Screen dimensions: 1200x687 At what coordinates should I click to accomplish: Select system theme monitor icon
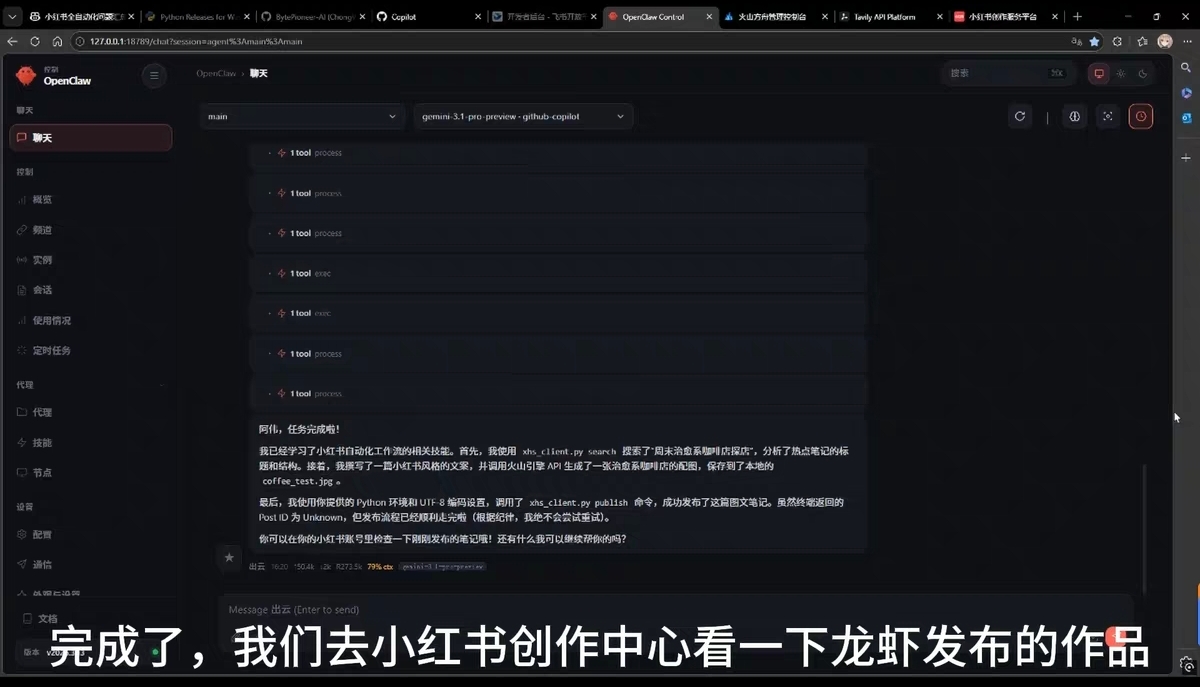pyautogui.click(x=1099, y=73)
